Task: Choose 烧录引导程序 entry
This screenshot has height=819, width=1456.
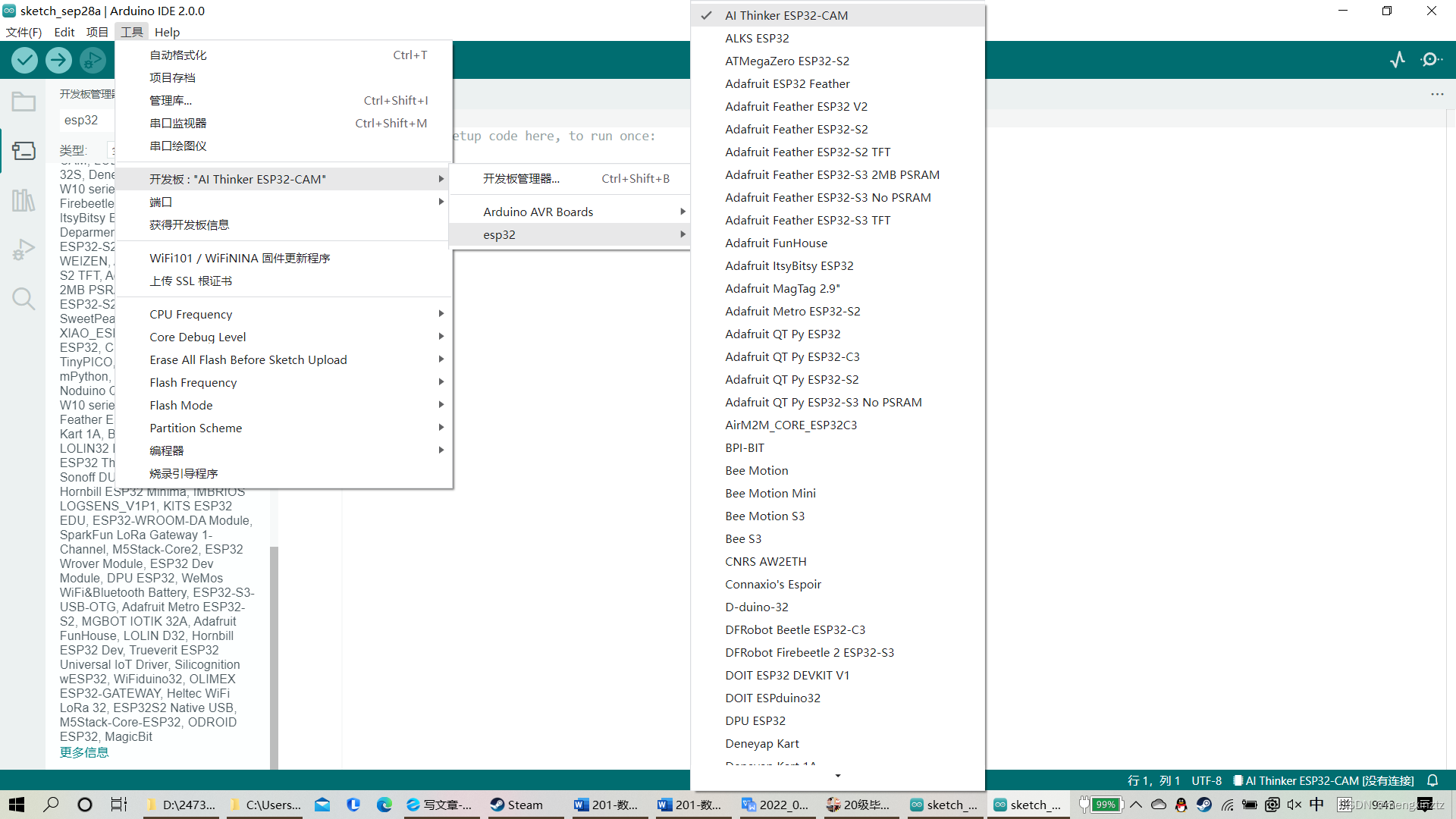Action: point(284,473)
